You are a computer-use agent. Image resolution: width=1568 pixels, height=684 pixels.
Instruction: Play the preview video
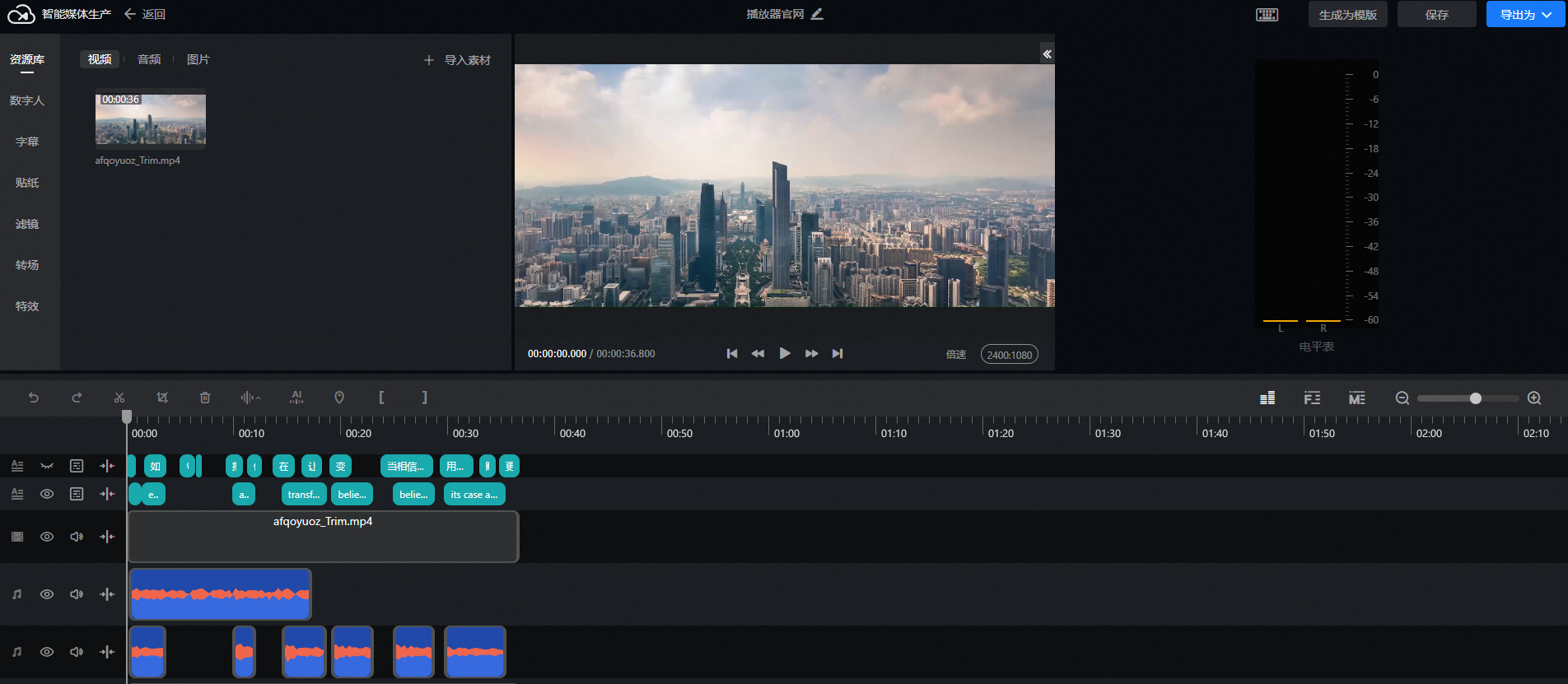pyautogui.click(x=785, y=353)
